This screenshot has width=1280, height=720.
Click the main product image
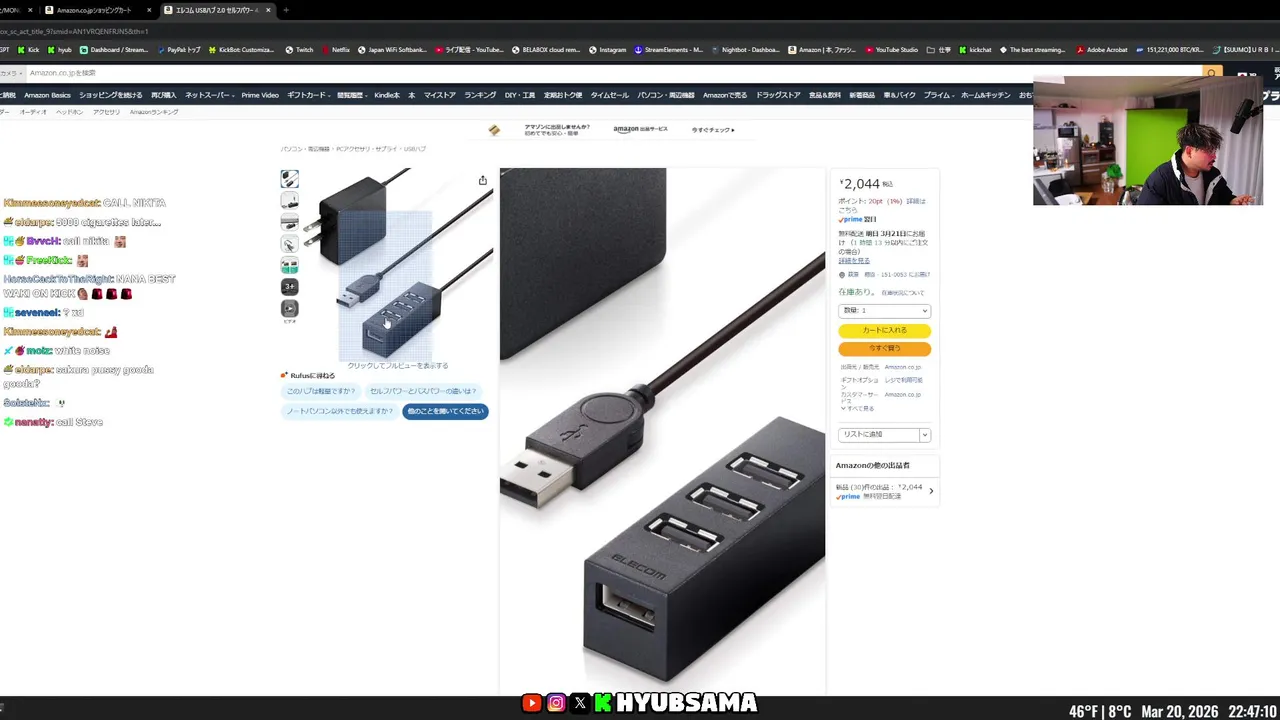(x=397, y=265)
